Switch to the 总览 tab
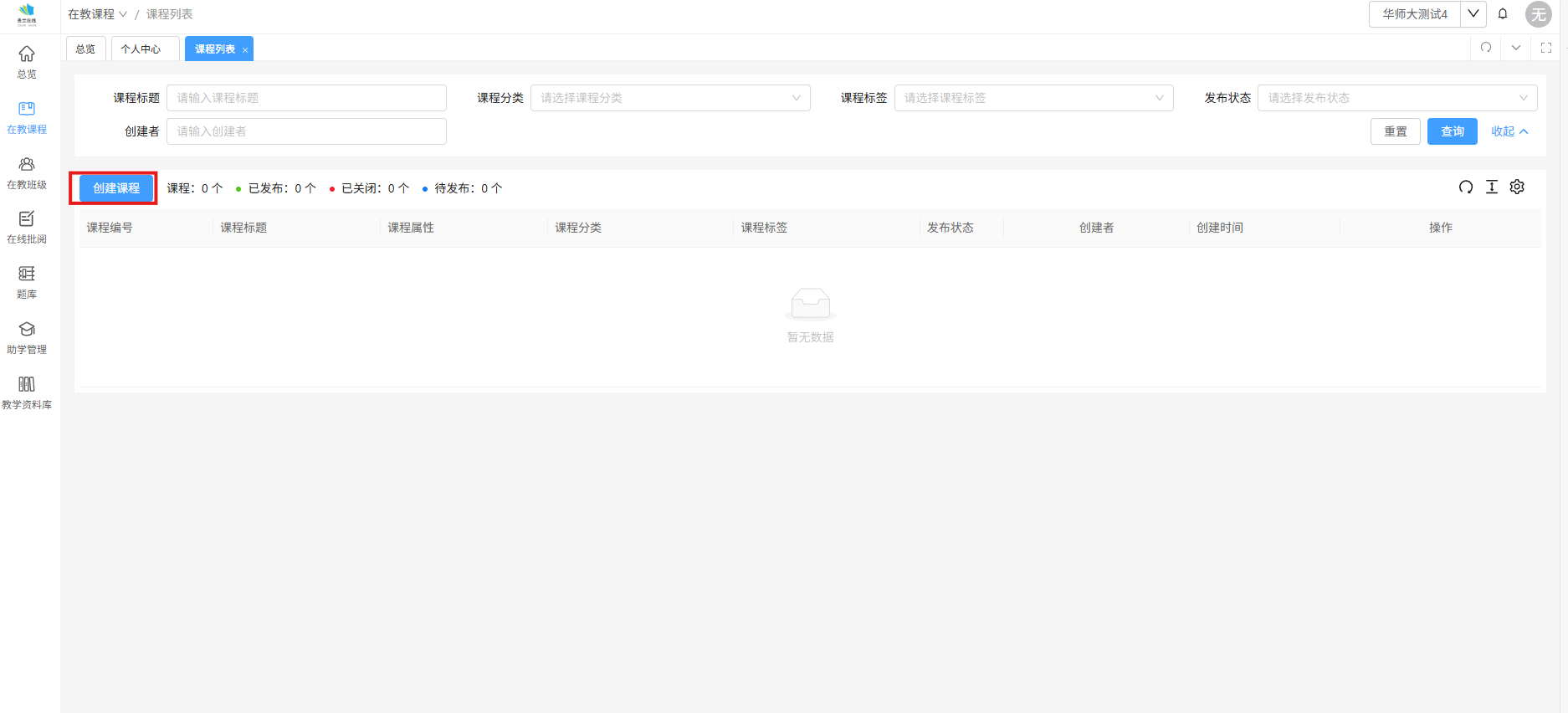The height and width of the screenshot is (713, 1568). click(x=85, y=49)
